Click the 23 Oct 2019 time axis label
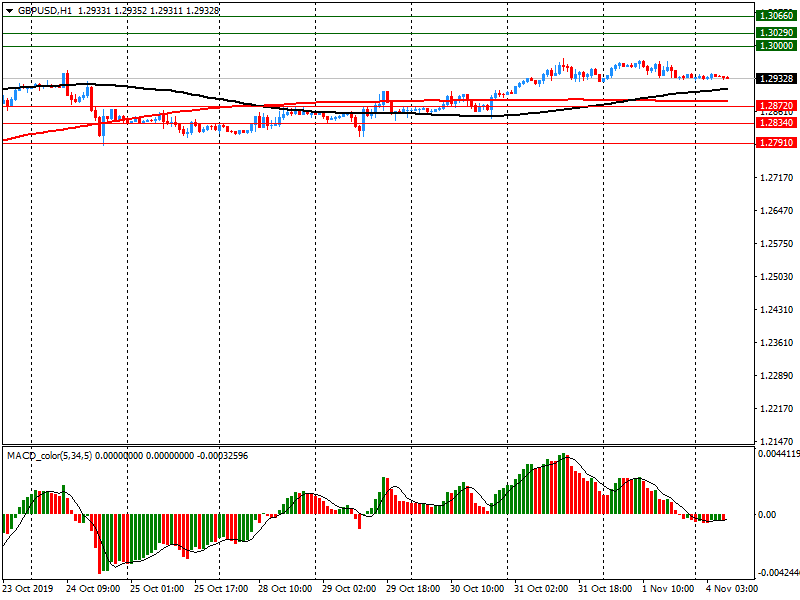Viewport: 800px width, 600px height. tap(28, 589)
